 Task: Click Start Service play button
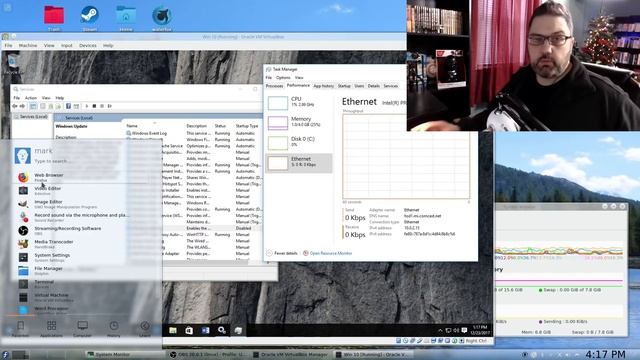tap(87, 106)
